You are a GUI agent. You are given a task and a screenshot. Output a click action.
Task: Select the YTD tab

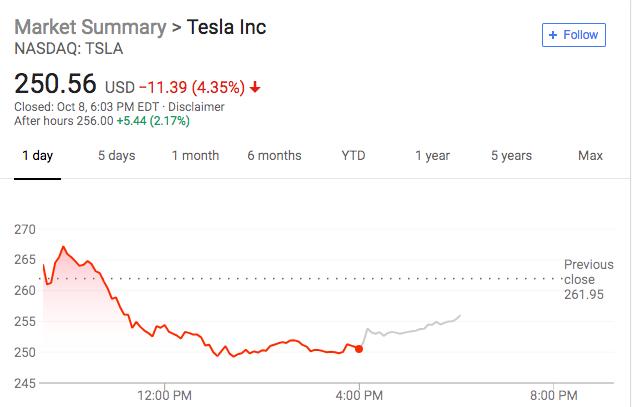pos(353,156)
